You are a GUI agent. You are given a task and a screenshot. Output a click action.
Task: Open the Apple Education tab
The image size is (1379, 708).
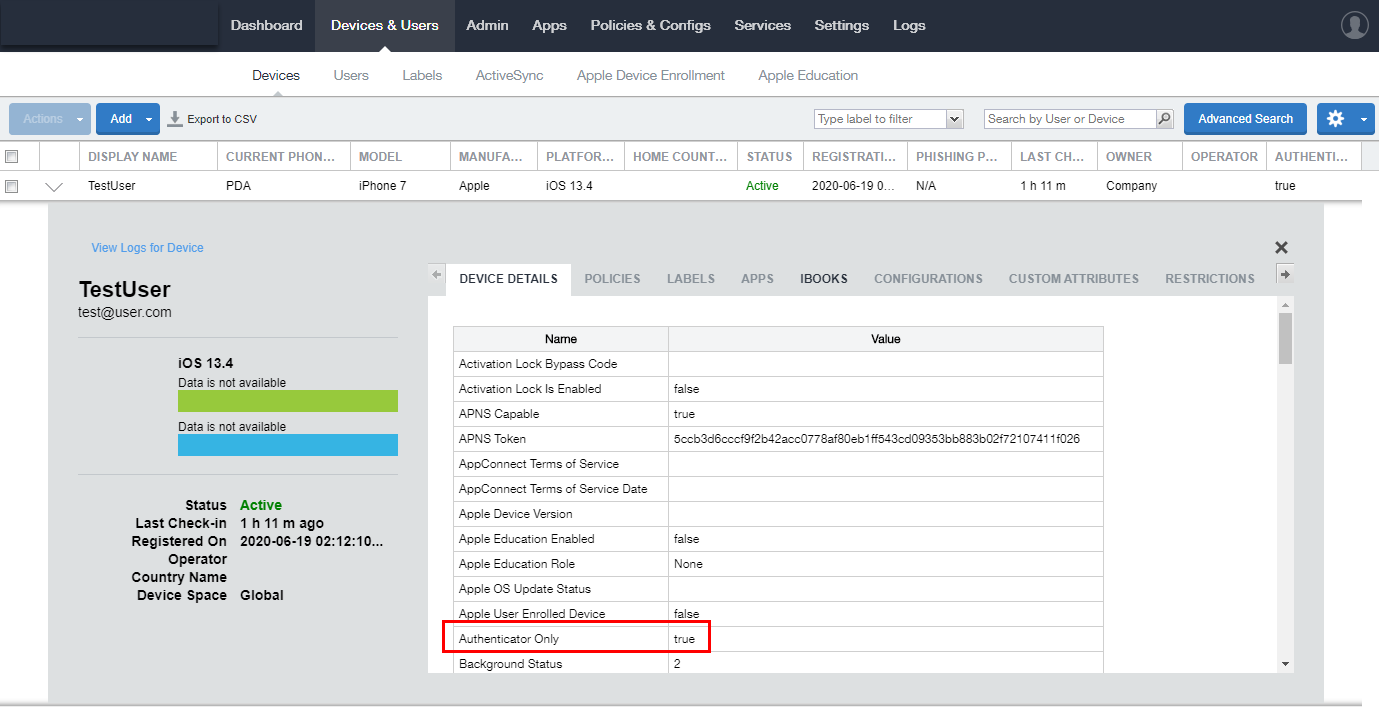(808, 75)
